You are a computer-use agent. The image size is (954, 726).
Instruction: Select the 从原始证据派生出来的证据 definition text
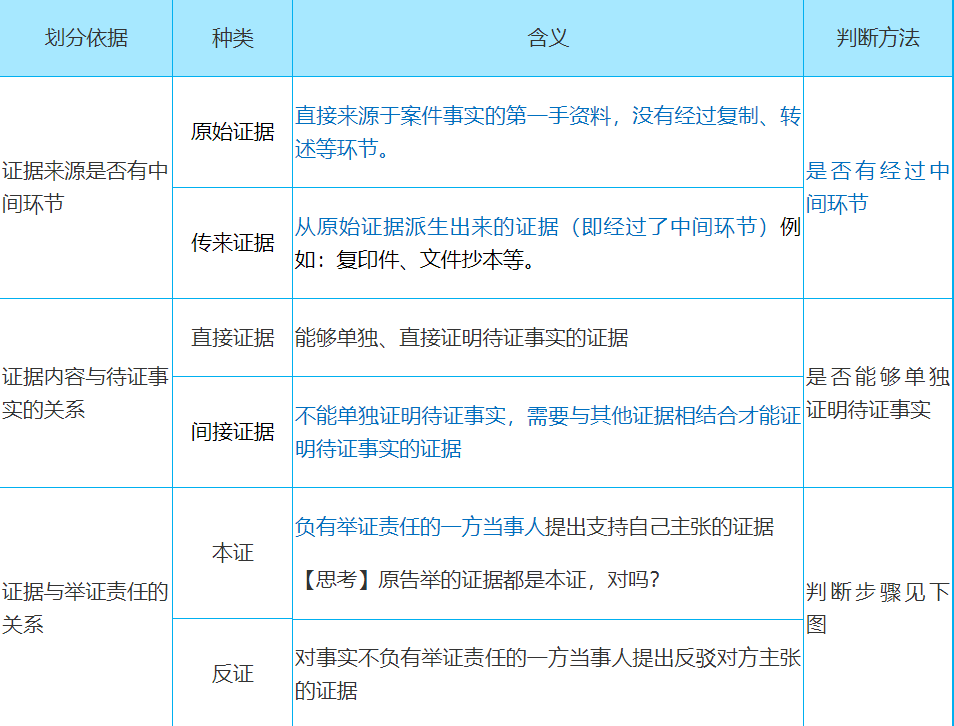coord(547,243)
